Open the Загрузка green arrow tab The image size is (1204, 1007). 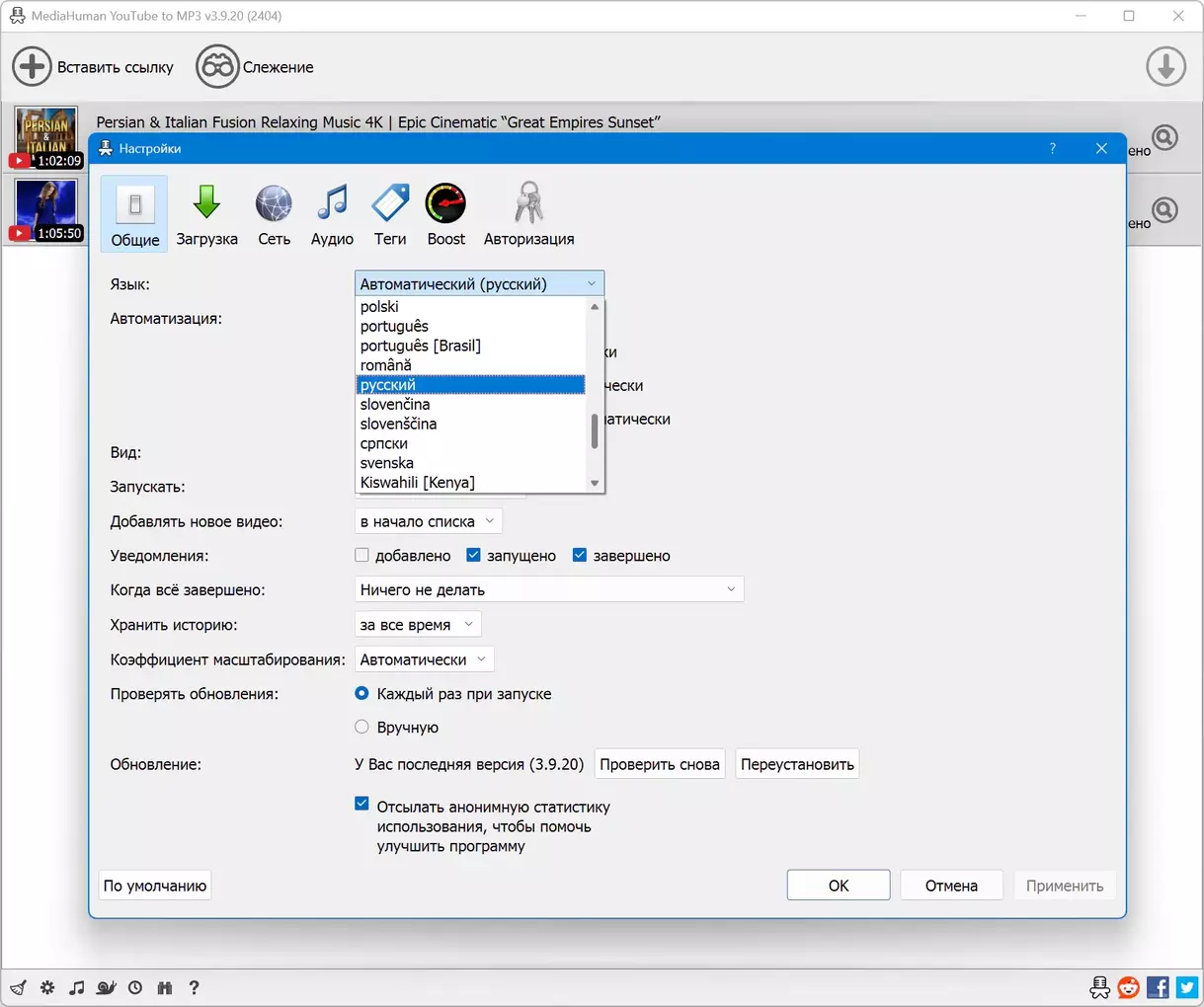tap(206, 214)
